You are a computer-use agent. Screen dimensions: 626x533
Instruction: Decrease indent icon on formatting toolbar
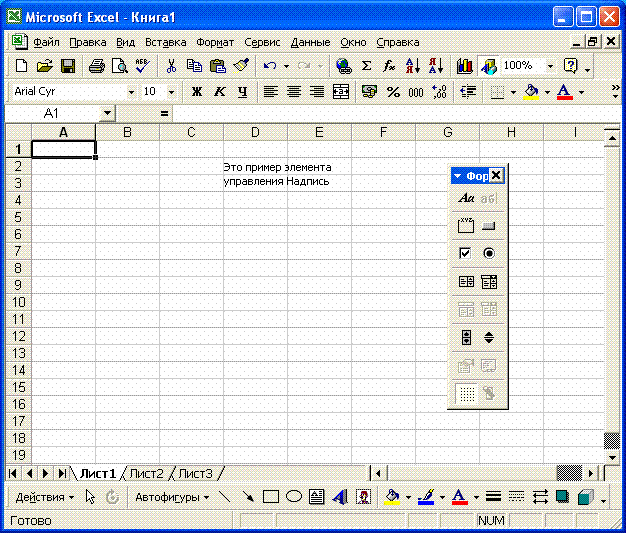coord(468,92)
